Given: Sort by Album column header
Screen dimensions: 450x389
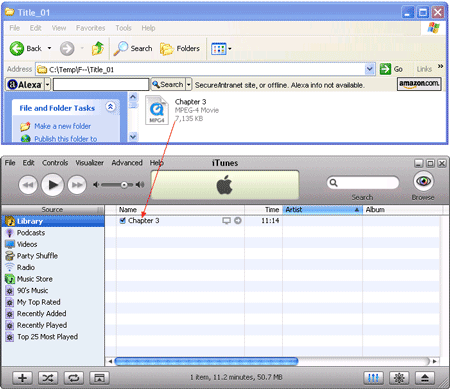Looking at the screenshot, I should [403, 210].
